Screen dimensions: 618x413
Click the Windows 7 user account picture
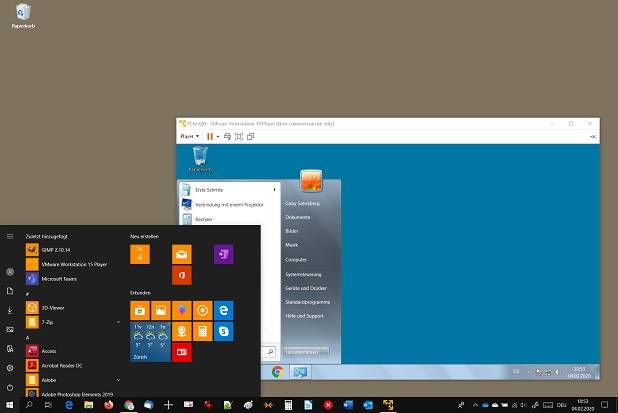[311, 181]
